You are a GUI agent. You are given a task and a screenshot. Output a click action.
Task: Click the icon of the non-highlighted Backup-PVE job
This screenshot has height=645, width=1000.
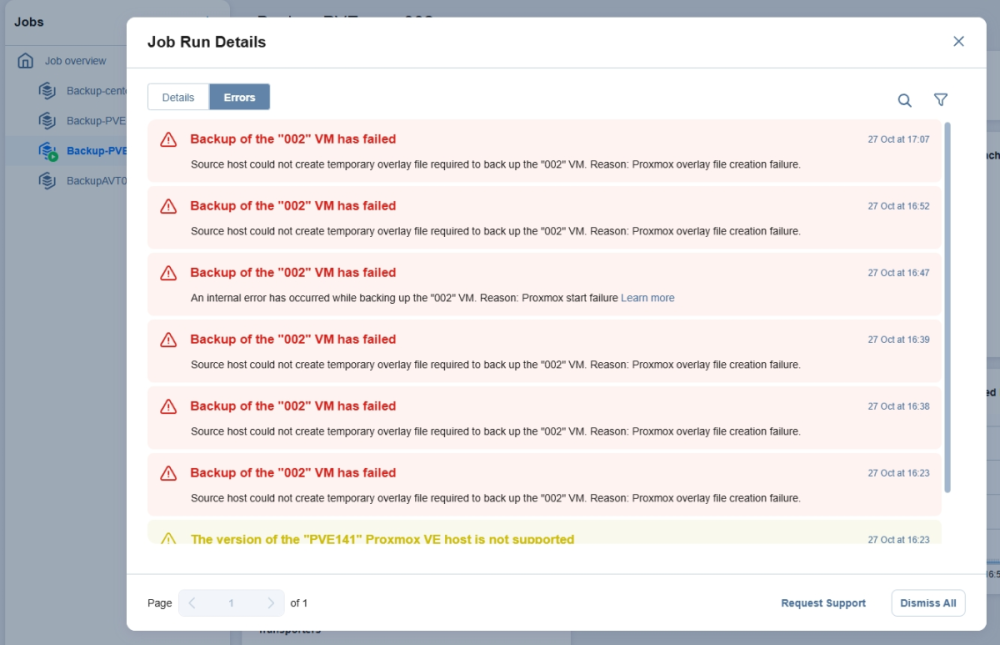point(47,121)
